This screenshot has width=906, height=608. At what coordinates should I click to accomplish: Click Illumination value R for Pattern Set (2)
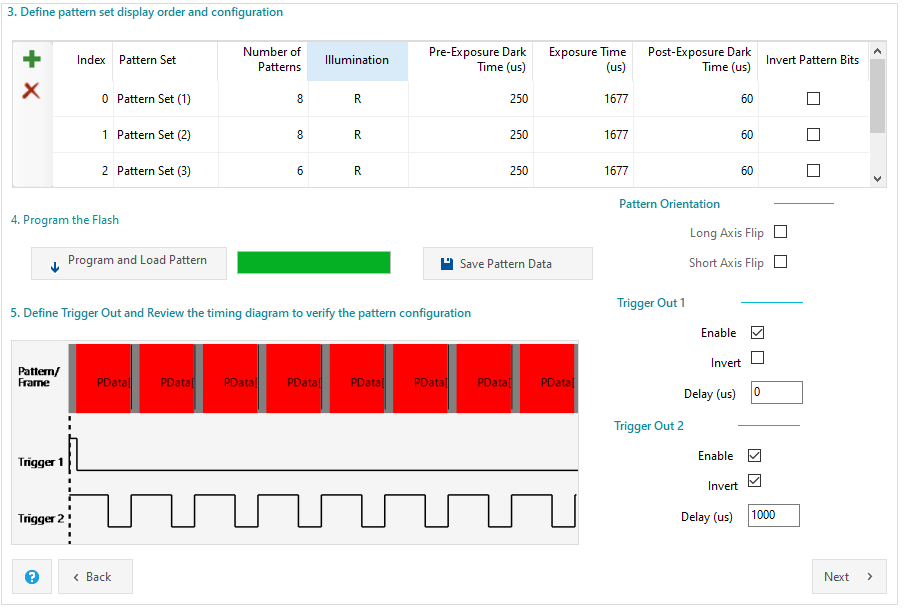pos(358,135)
